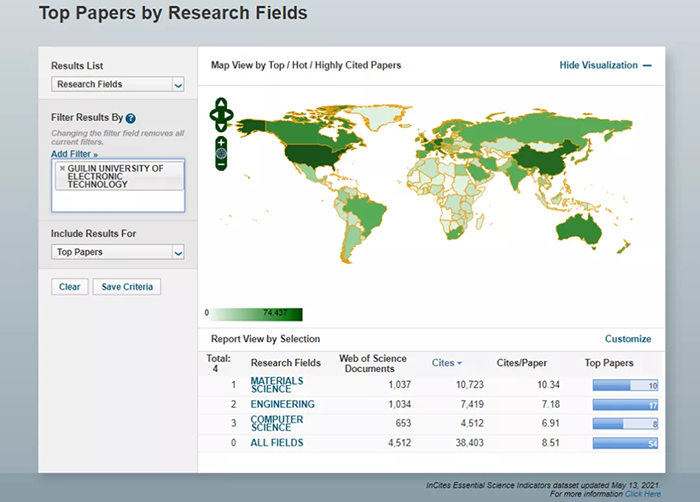Open the Results List dropdown
This screenshot has height=502, width=700.
(117, 85)
